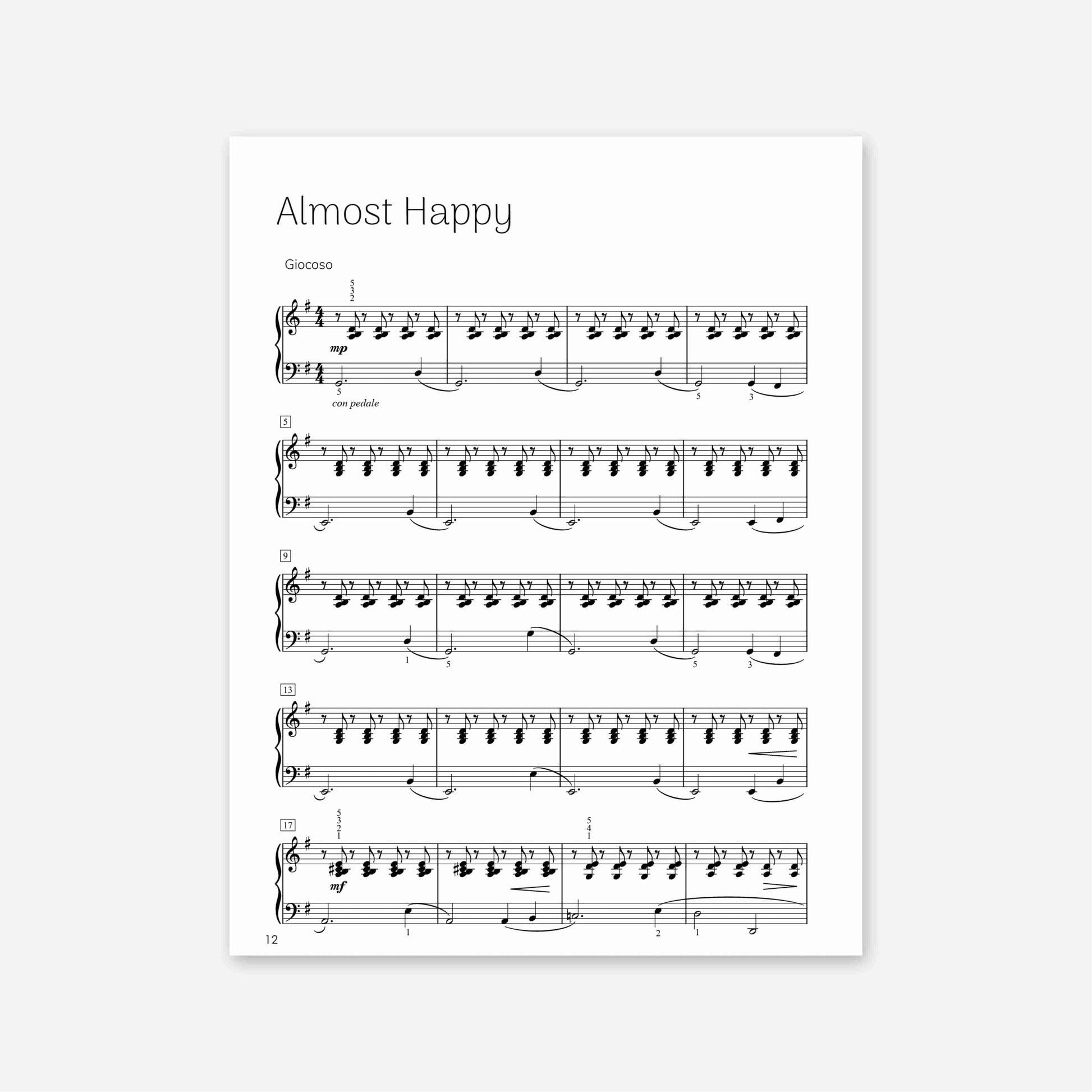Click the 5-4-1 fingering above measure 19
Viewport: 1092px width, 1092px height.
click(x=589, y=828)
